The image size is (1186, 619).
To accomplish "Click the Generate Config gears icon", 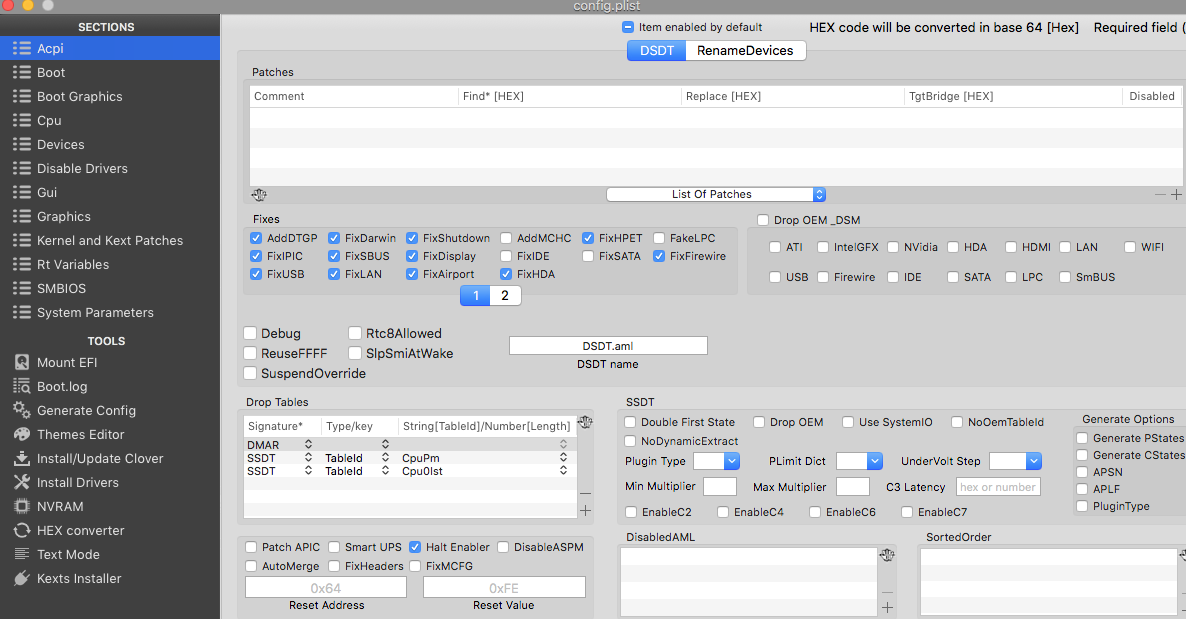I will pos(22,410).
